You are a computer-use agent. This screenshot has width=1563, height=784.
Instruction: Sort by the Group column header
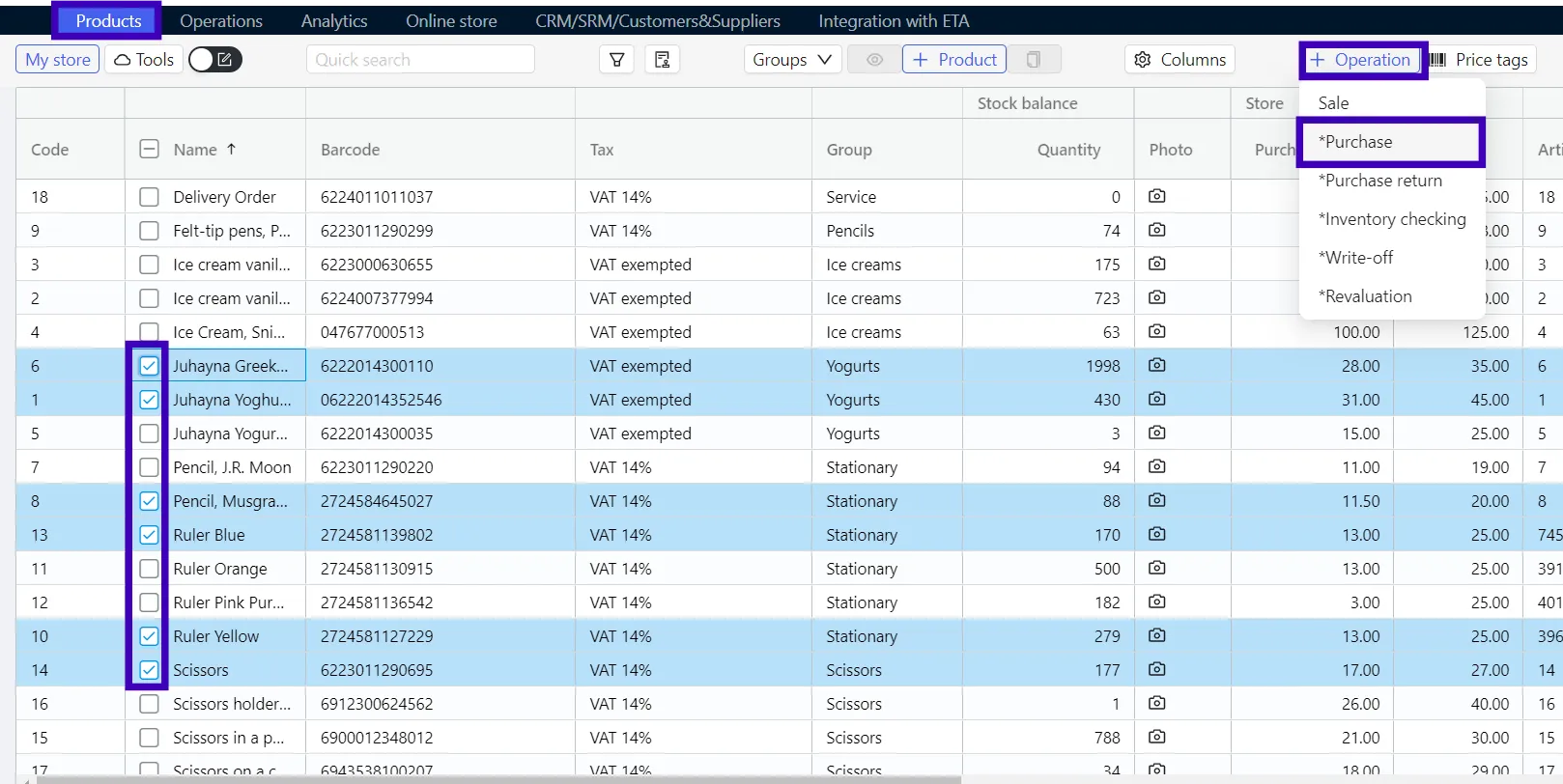(849, 150)
